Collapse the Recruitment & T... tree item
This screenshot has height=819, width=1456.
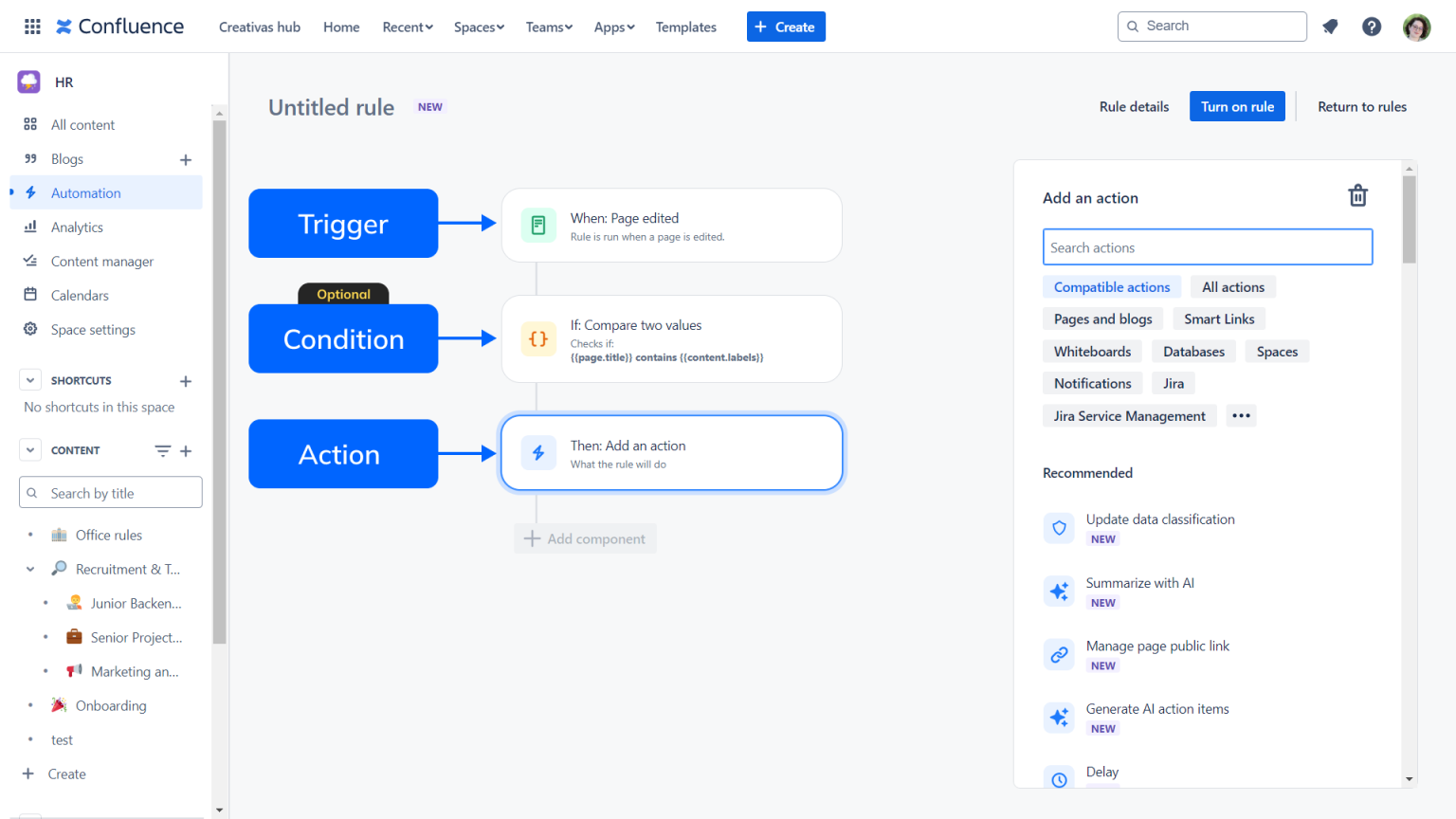[x=30, y=569]
